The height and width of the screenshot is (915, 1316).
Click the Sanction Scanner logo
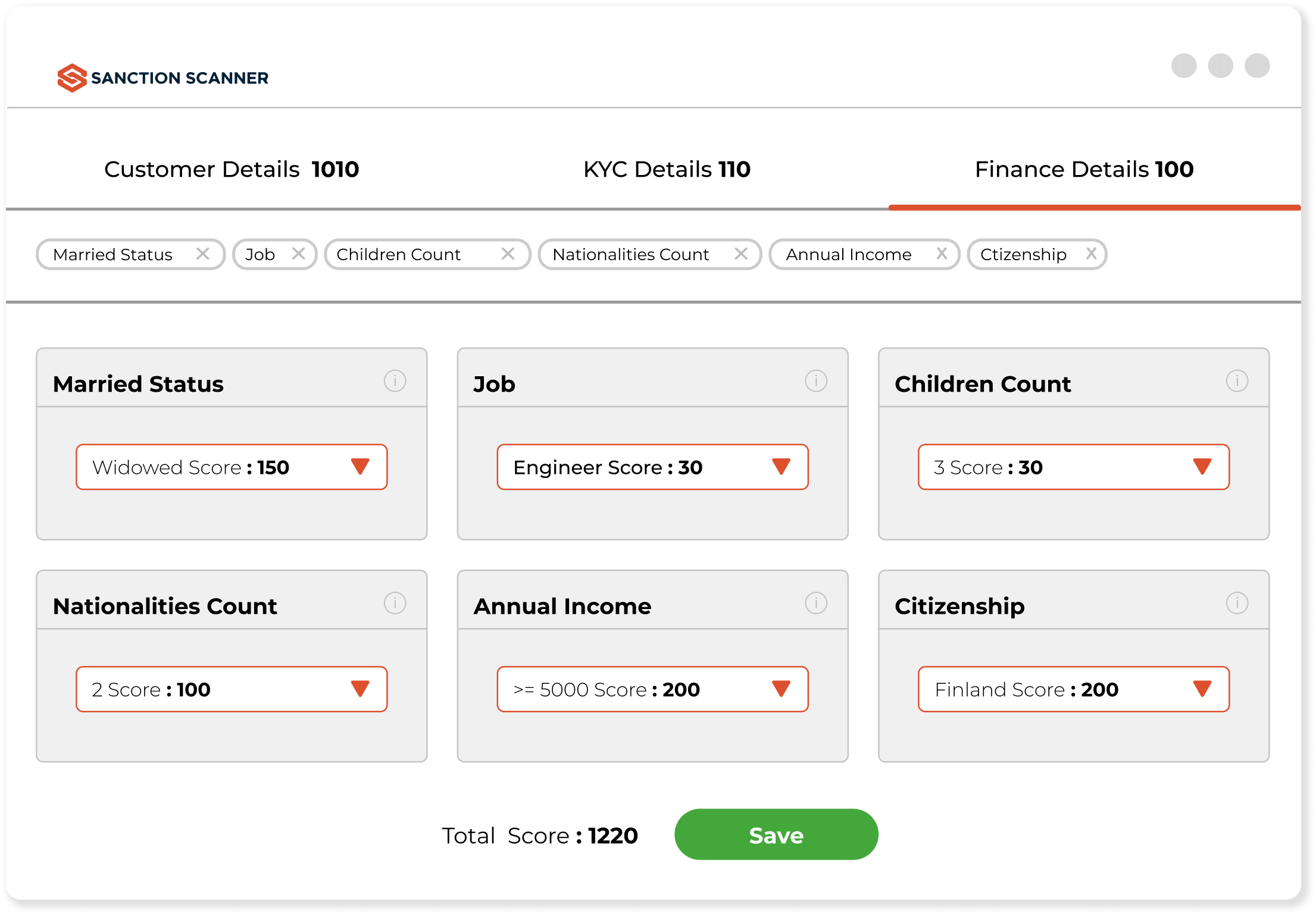pos(162,78)
